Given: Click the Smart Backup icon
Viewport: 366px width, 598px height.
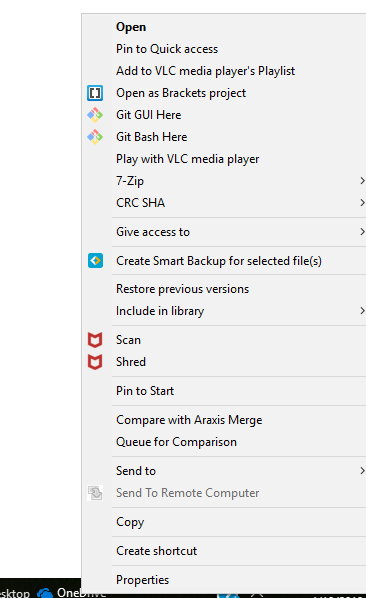Looking at the screenshot, I should click(x=95, y=261).
